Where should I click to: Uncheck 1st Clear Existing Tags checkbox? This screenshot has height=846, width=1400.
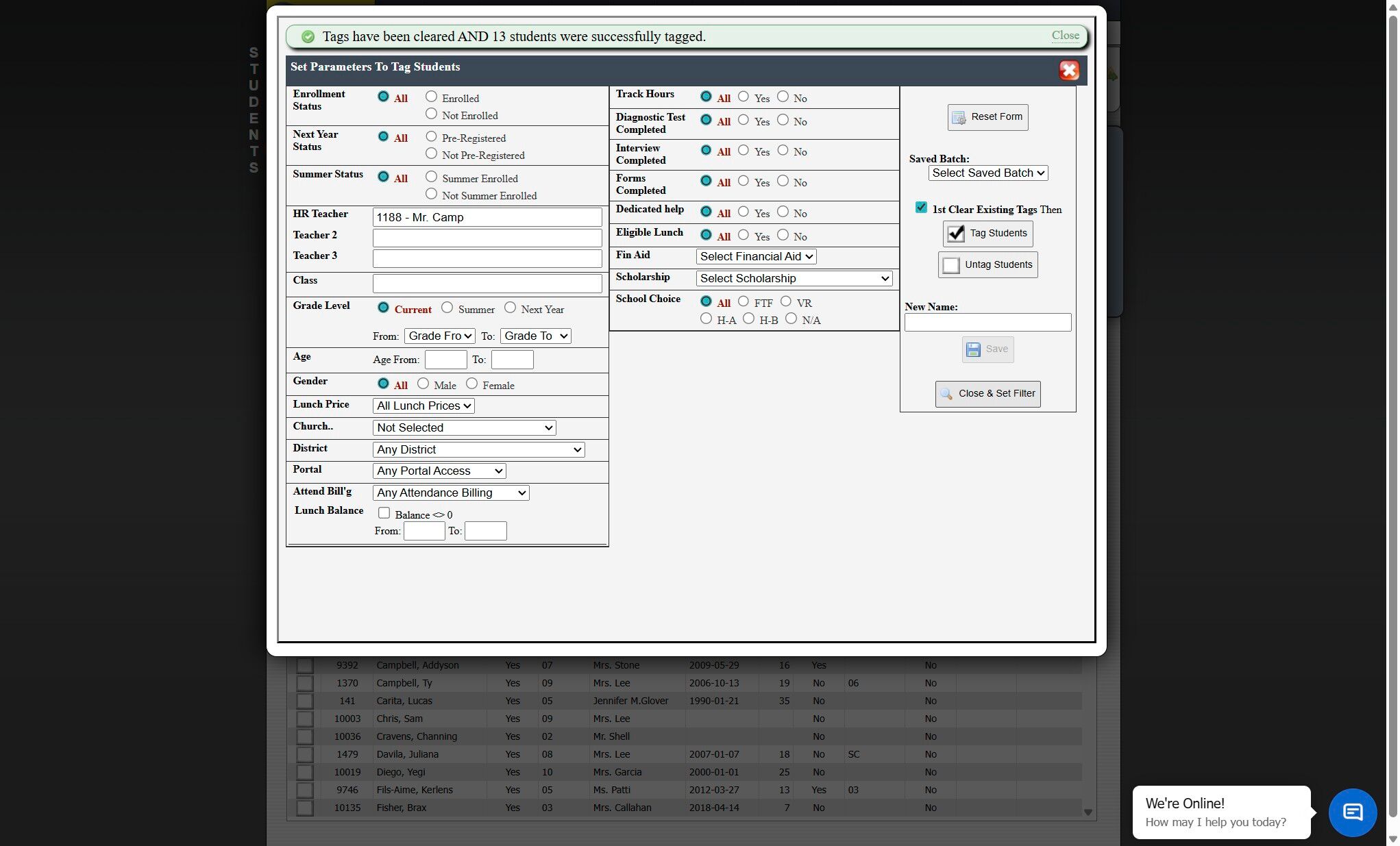921,208
